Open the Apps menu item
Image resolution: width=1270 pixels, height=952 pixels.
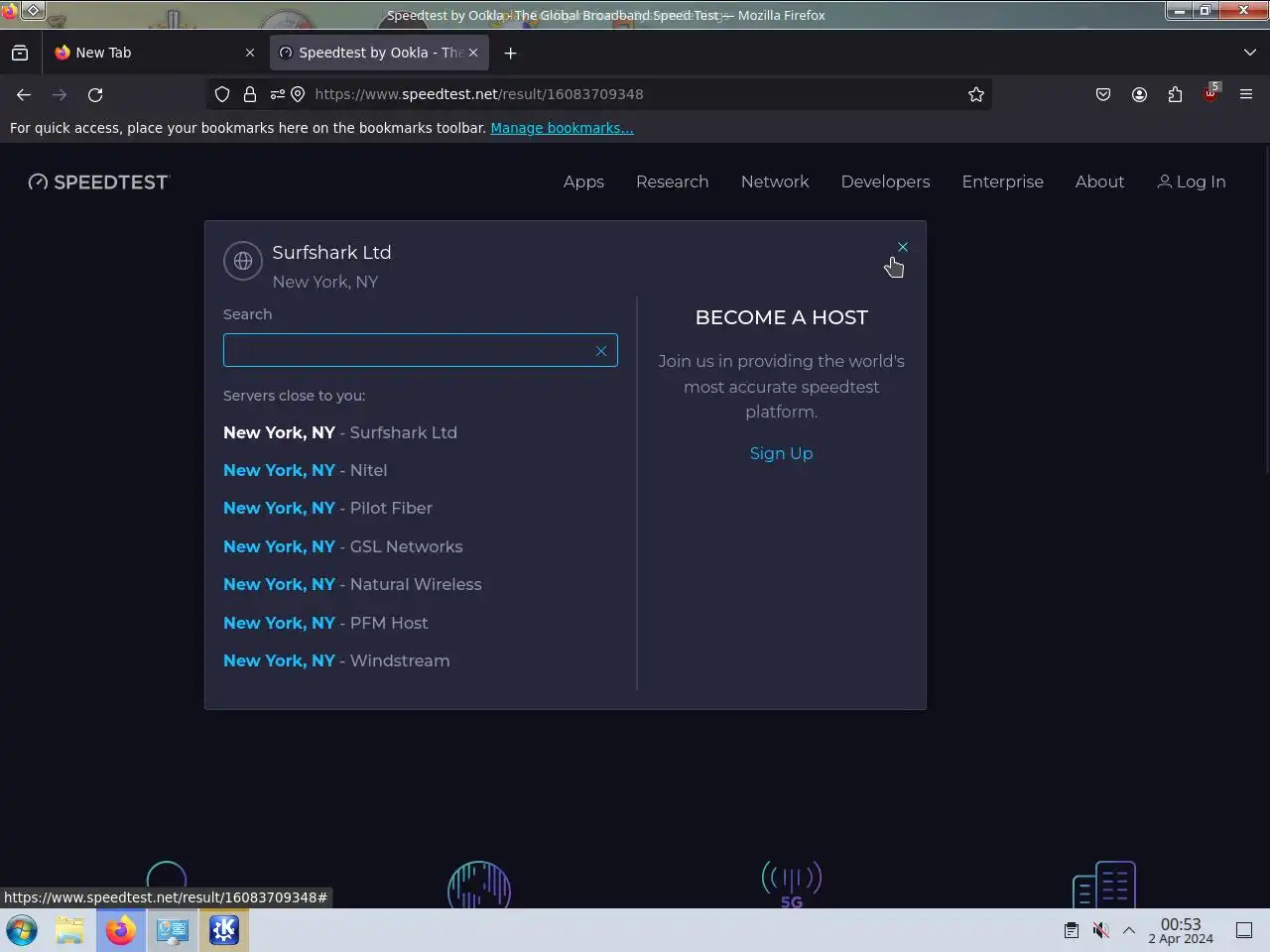tap(583, 181)
